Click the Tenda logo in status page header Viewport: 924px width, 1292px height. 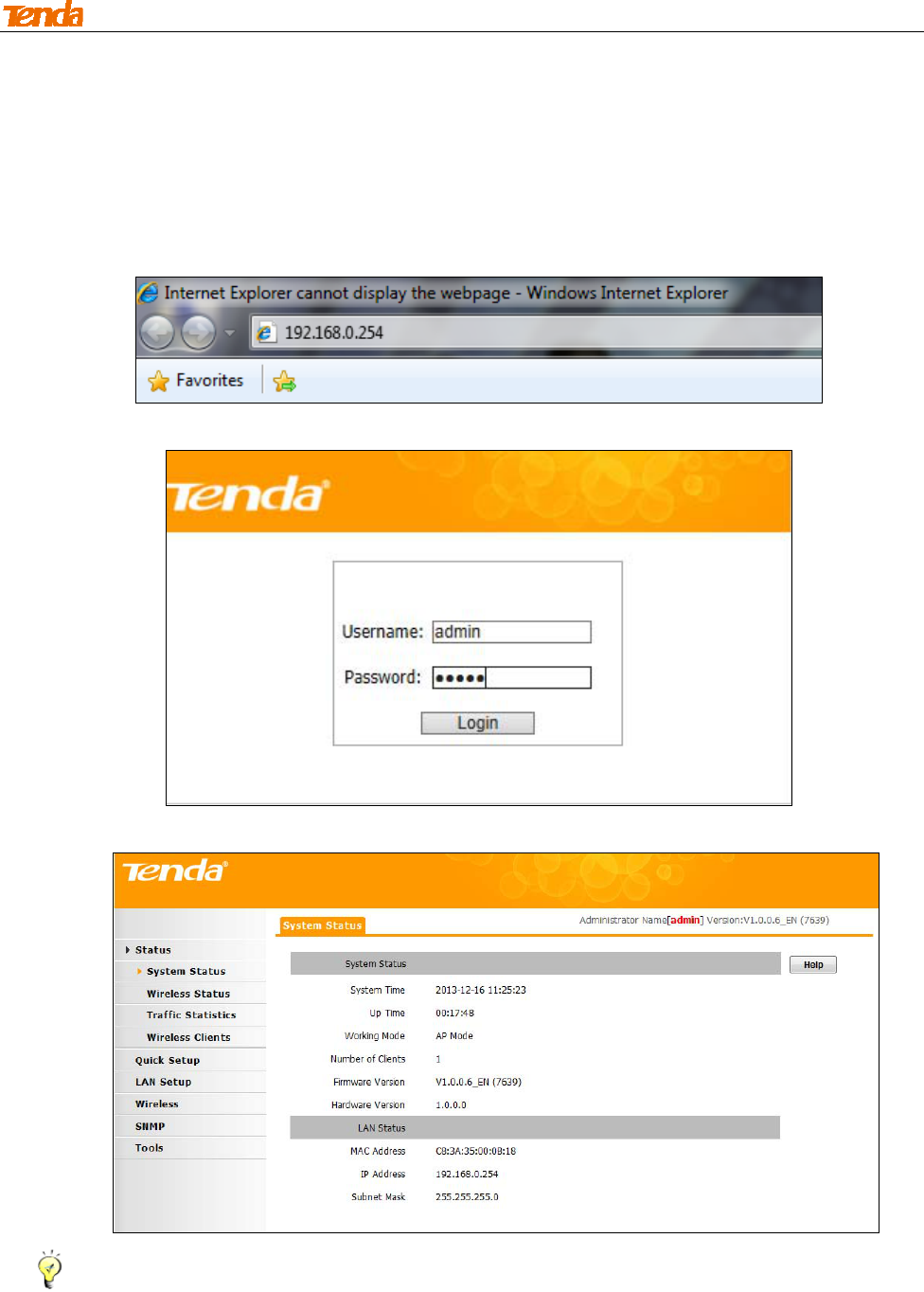click(x=175, y=870)
